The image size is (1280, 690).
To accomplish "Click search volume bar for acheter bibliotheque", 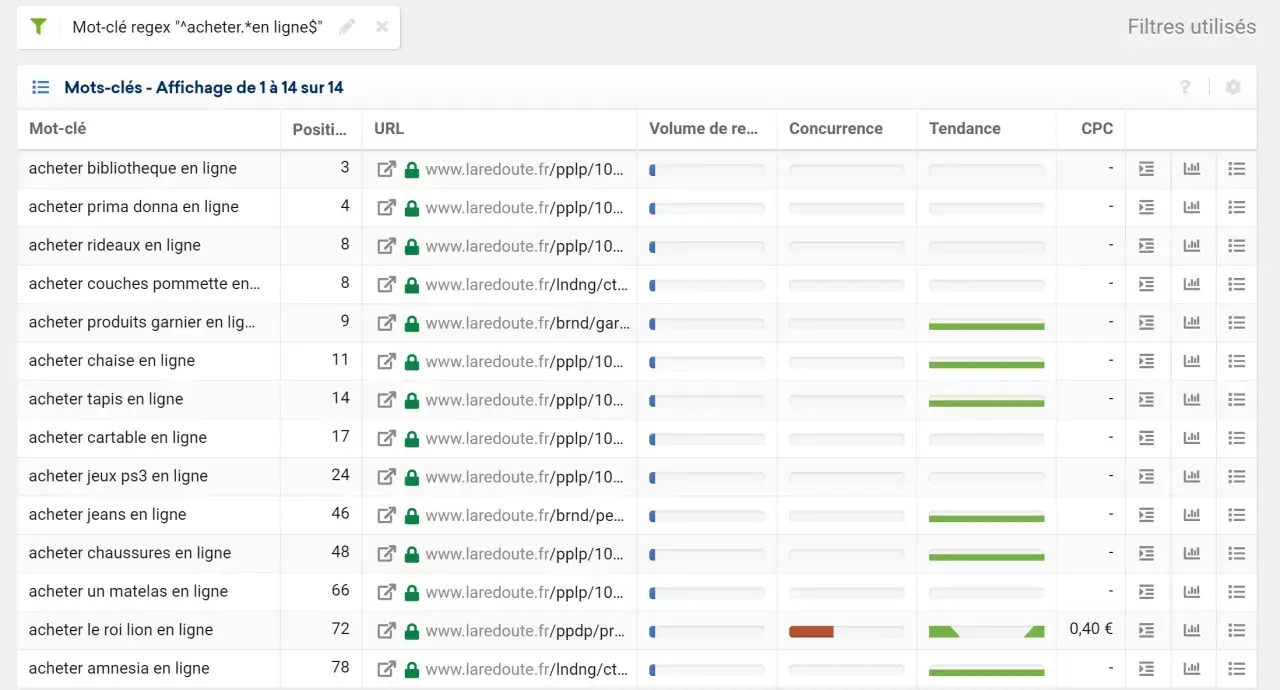I will pyautogui.click(x=707, y=171).
